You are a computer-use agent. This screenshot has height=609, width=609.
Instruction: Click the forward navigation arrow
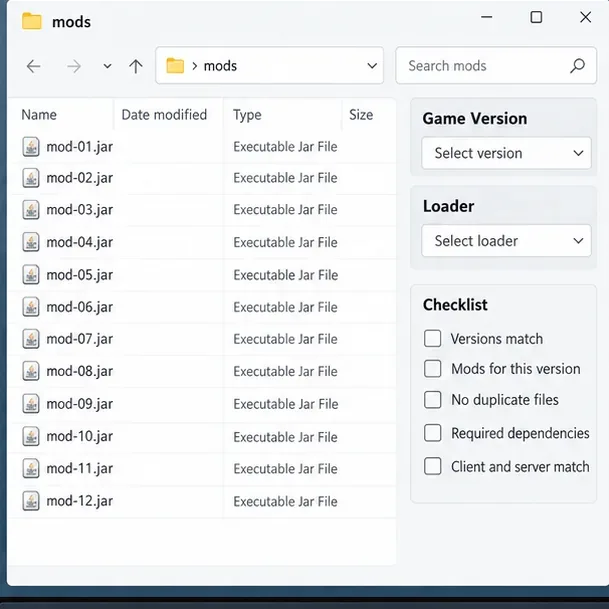[73, 66]
